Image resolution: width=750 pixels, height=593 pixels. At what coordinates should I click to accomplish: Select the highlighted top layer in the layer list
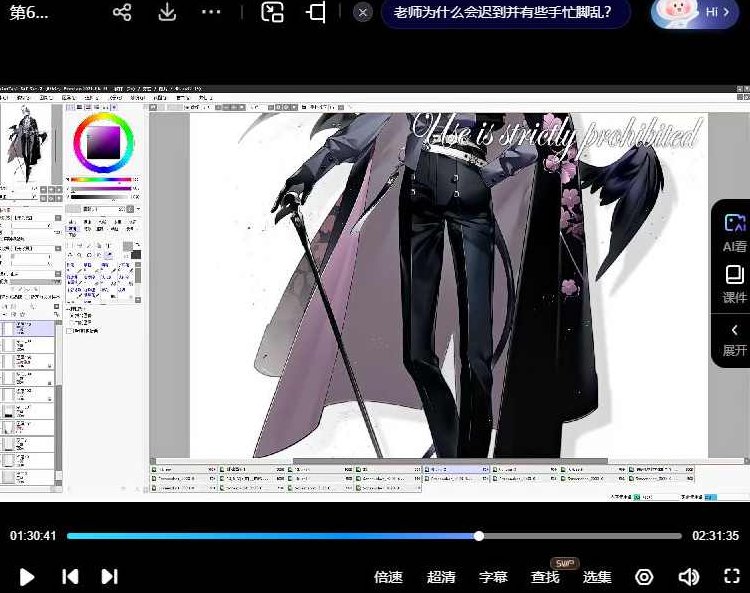[28, 328]
